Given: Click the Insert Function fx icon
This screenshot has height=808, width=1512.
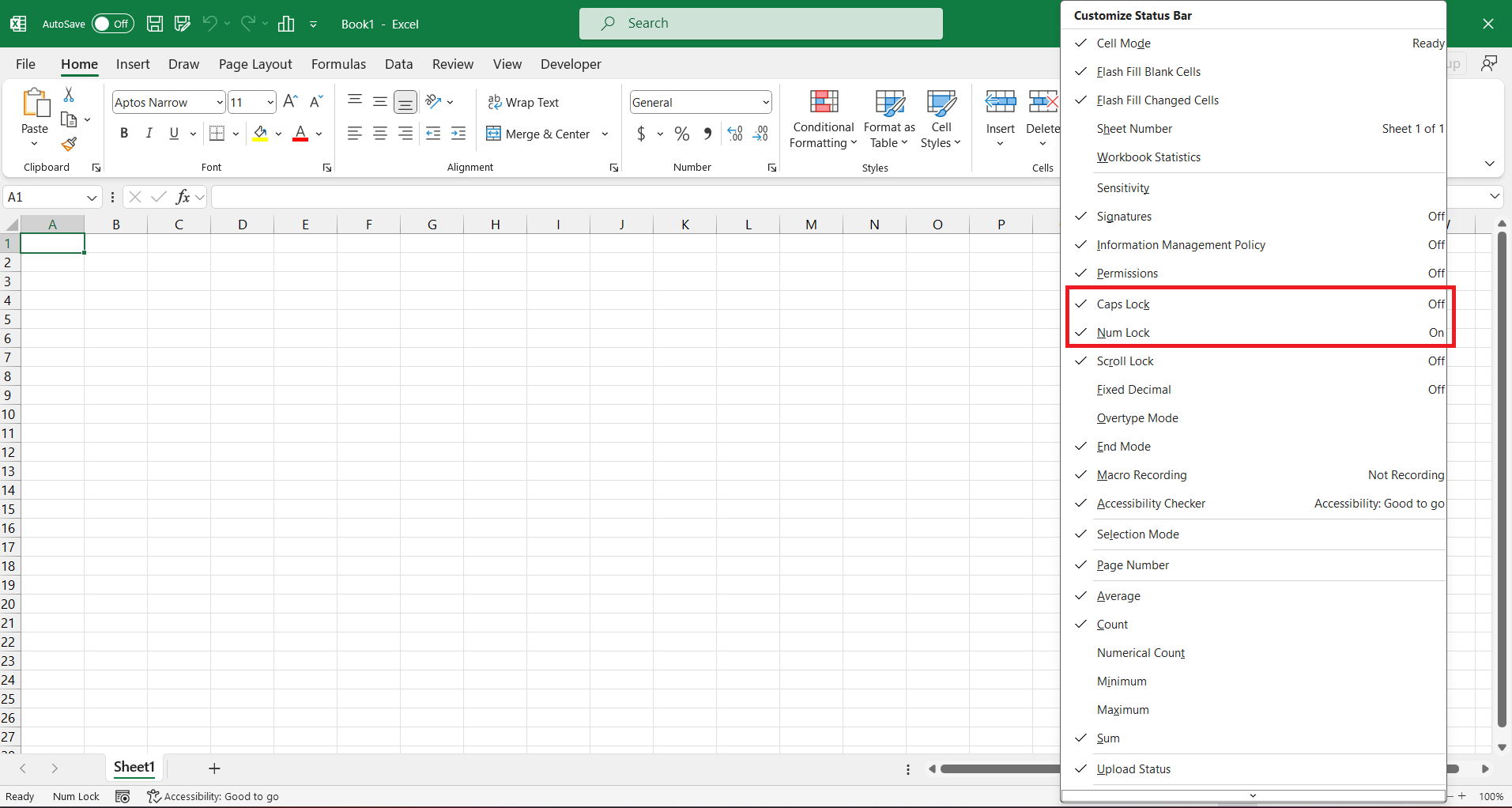Looking at the screenshot, I should click(183, 197).
